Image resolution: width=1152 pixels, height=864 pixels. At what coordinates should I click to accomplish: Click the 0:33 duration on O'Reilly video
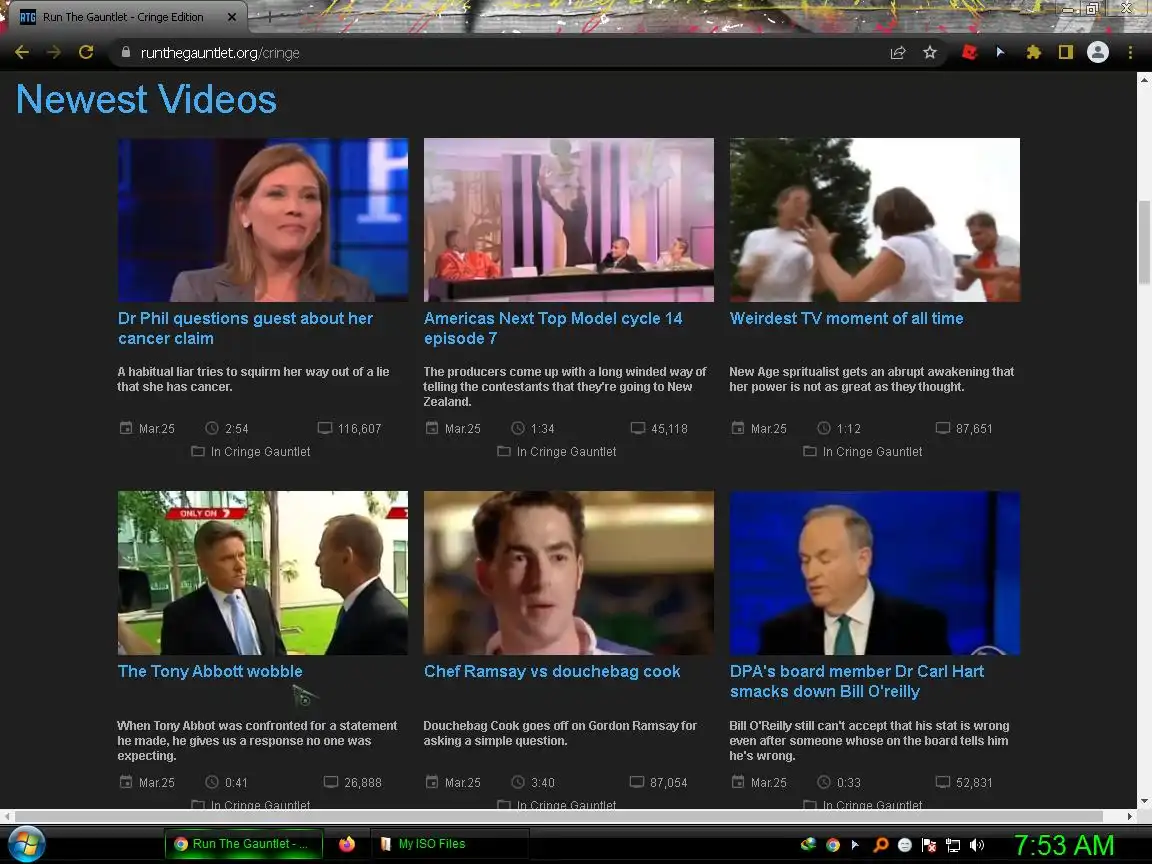[x=849, y=782]
